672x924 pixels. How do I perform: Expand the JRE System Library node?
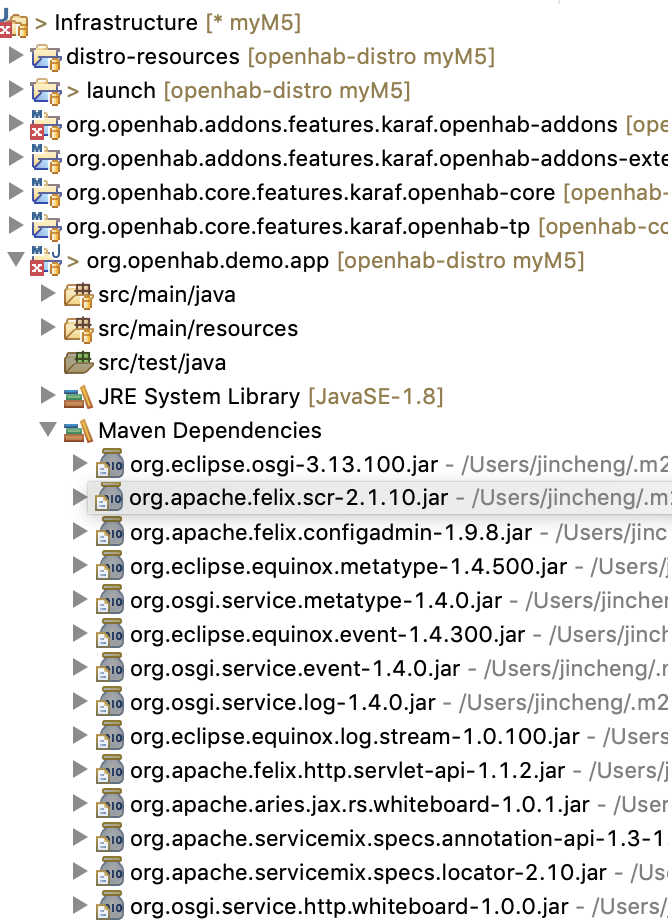click(48, 395)
